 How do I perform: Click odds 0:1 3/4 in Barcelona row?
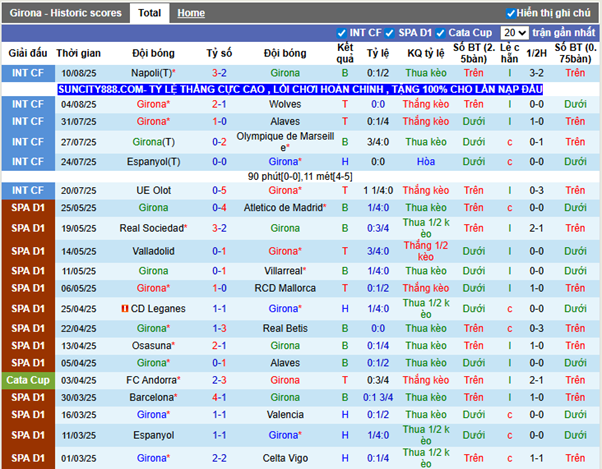coord(378,397)
